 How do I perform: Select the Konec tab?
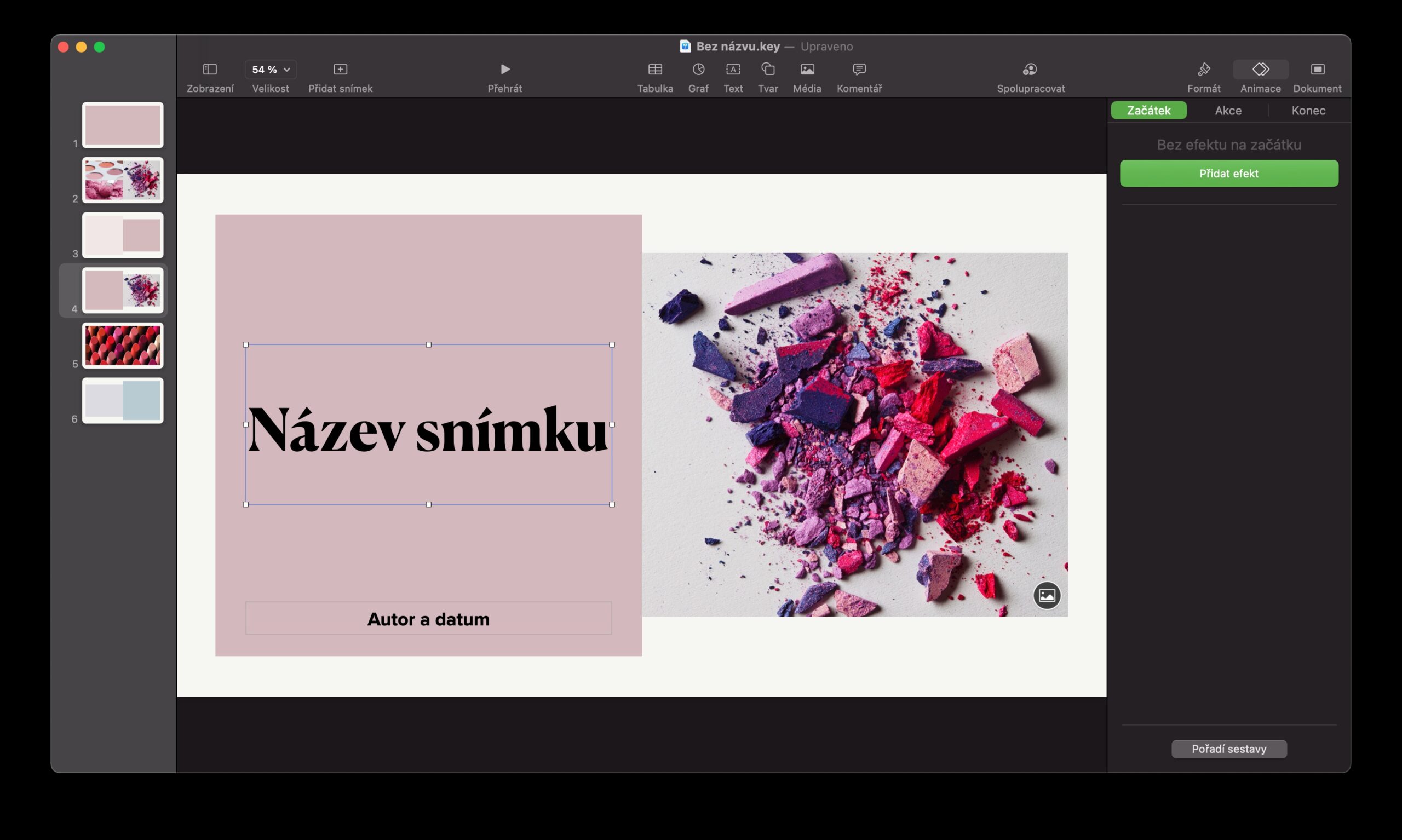coord(1308,110)
